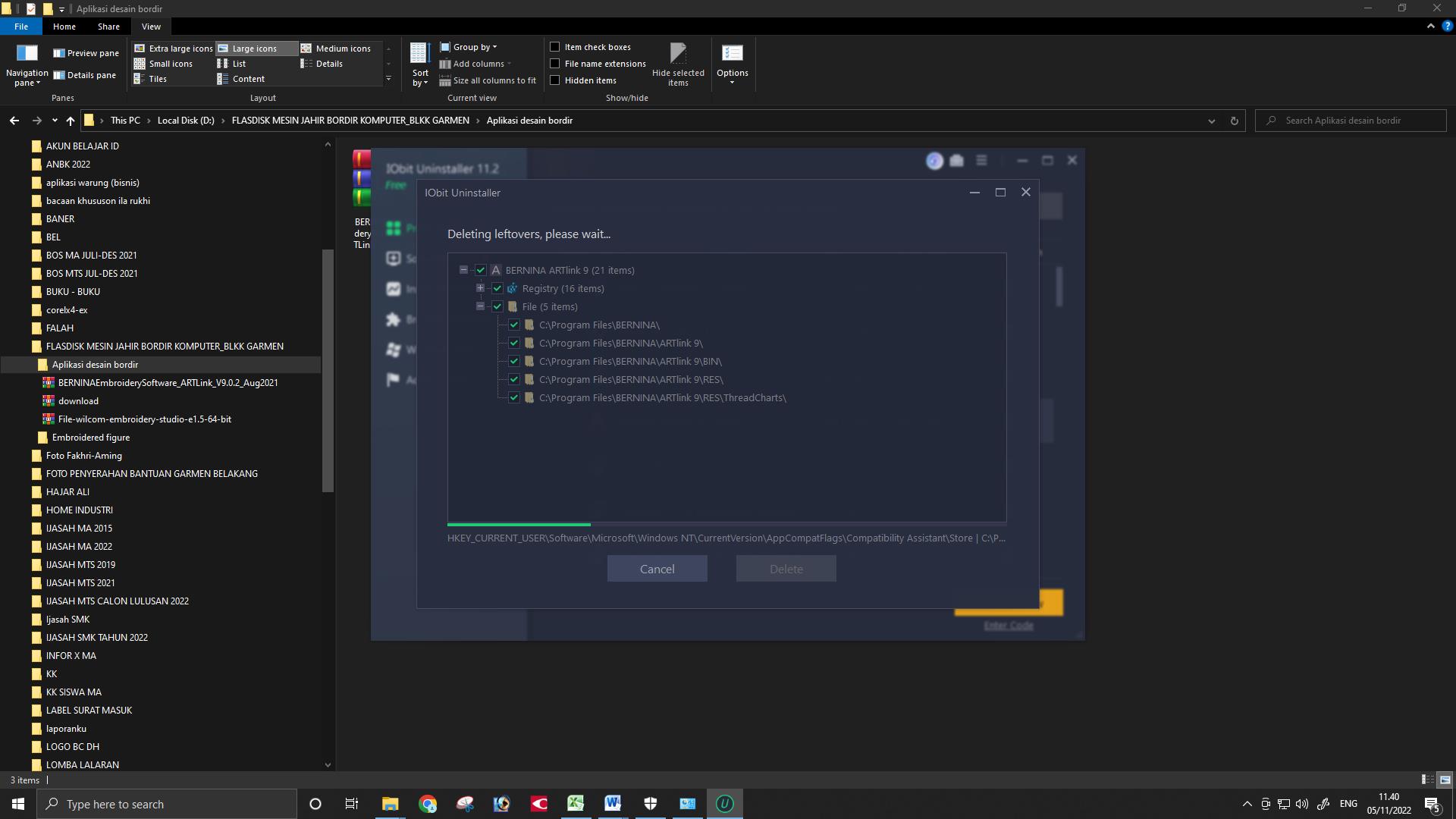This screenshot has height=819, width=1456.
Task: Switch to the Home ribbon tab
Action: pyautogui.click(x=64, y=27)
